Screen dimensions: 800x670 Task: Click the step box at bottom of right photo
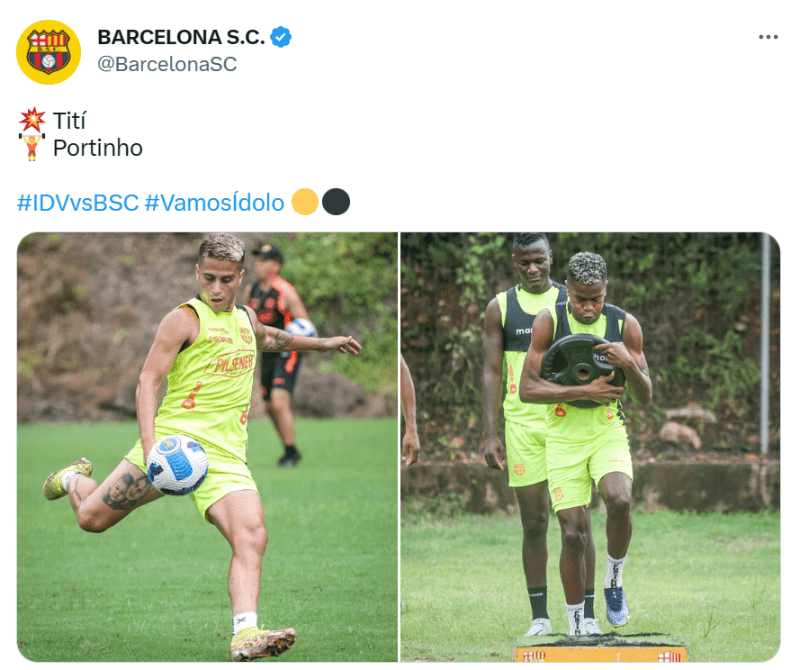[x=601, y=648]
